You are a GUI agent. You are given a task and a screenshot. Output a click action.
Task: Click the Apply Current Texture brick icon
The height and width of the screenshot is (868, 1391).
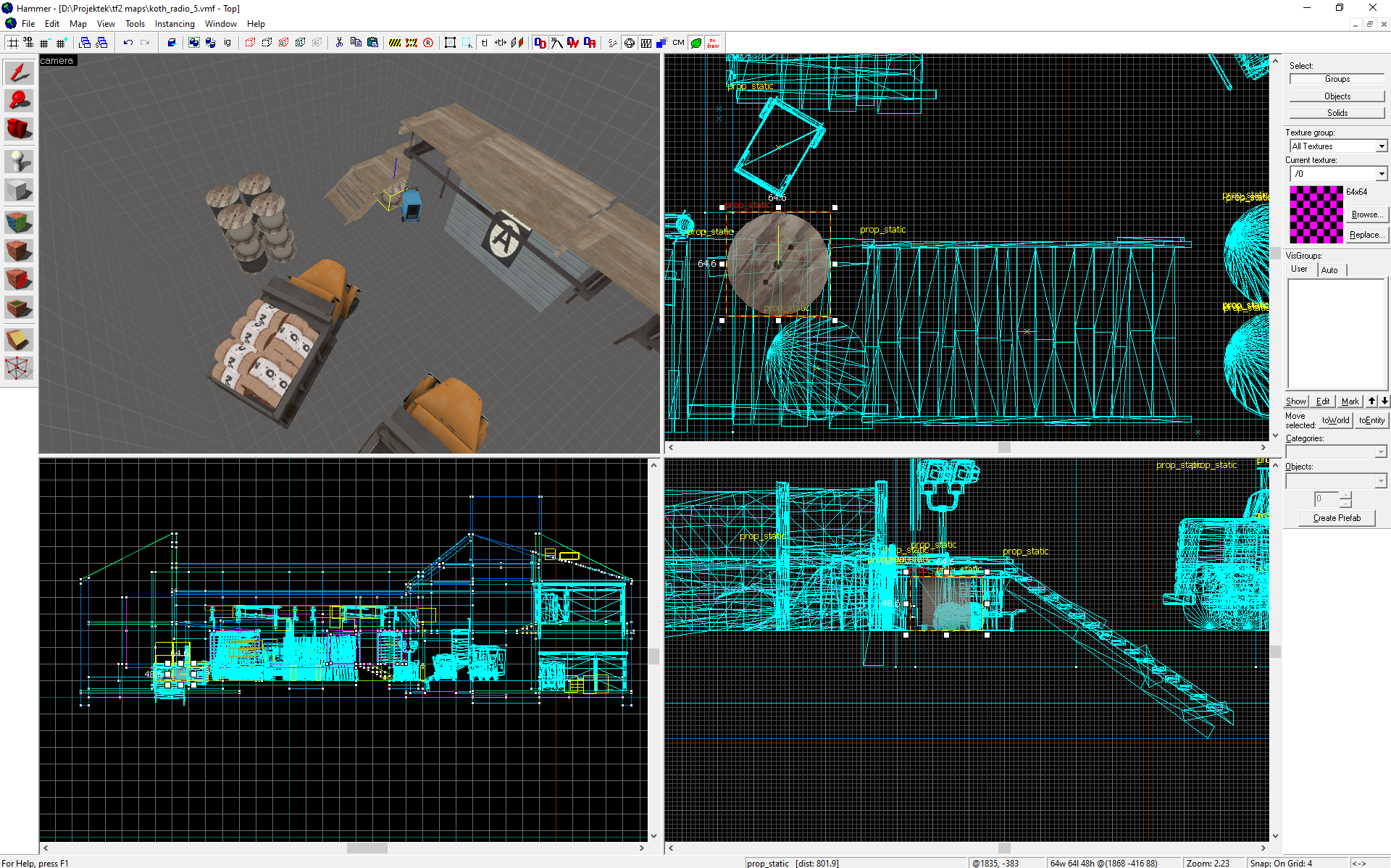pyautogui.click(x=19, y=250)
